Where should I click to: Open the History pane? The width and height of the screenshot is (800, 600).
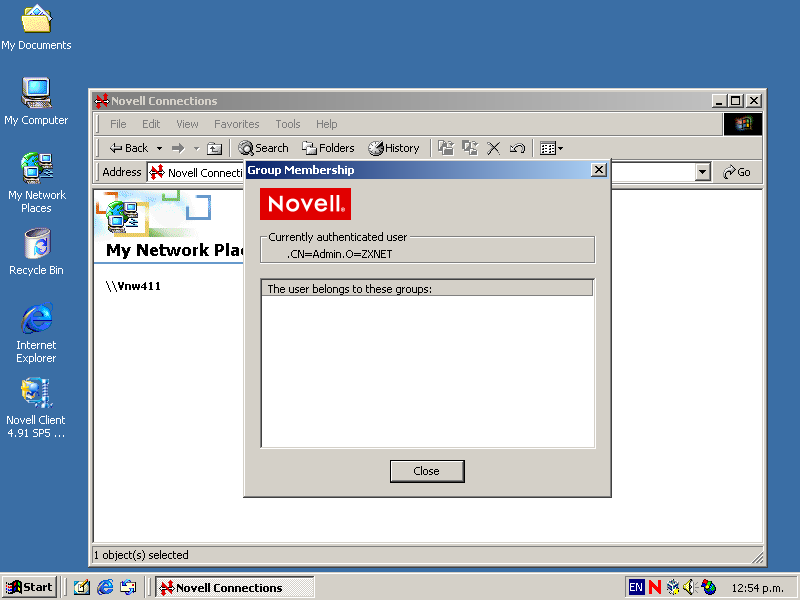coord(393,148)
